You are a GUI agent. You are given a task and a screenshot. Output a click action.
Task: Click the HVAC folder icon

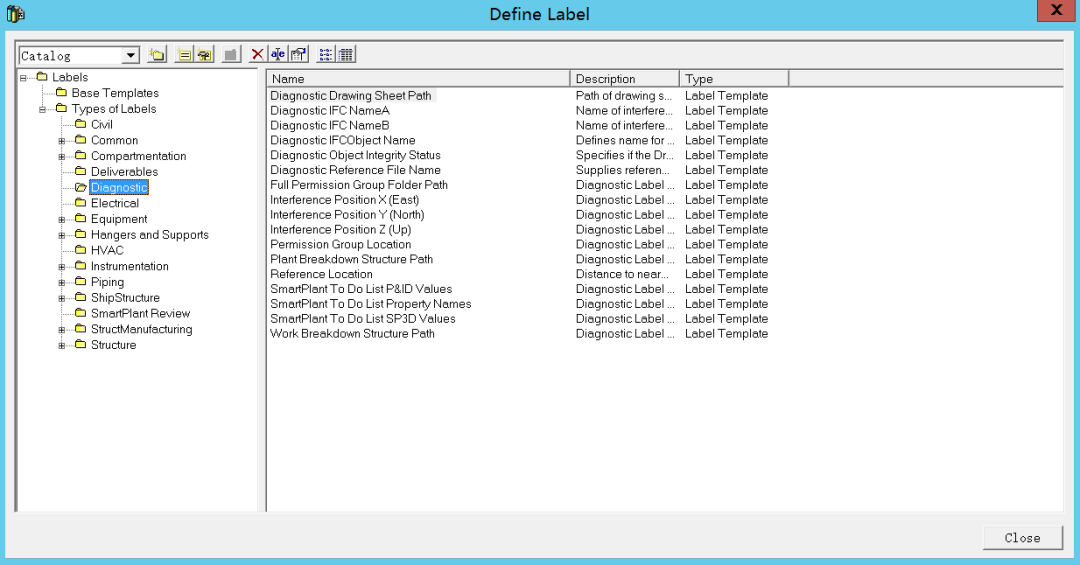click(x=81, y=249)
